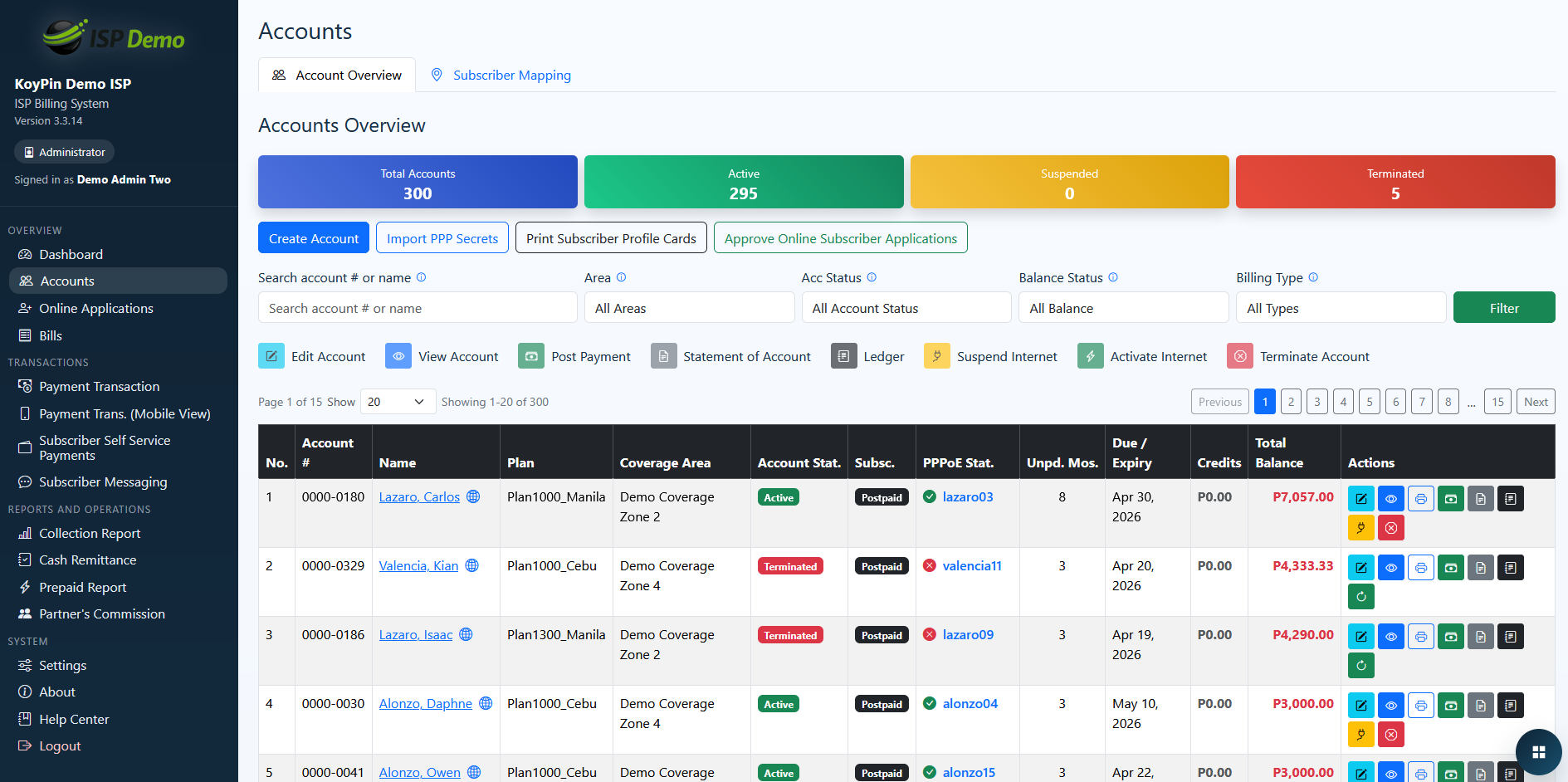The height and width of the screenshot is (782, 1568).
Task: Click Approve Online Subscriber Applications
Action: pos(841,238)
